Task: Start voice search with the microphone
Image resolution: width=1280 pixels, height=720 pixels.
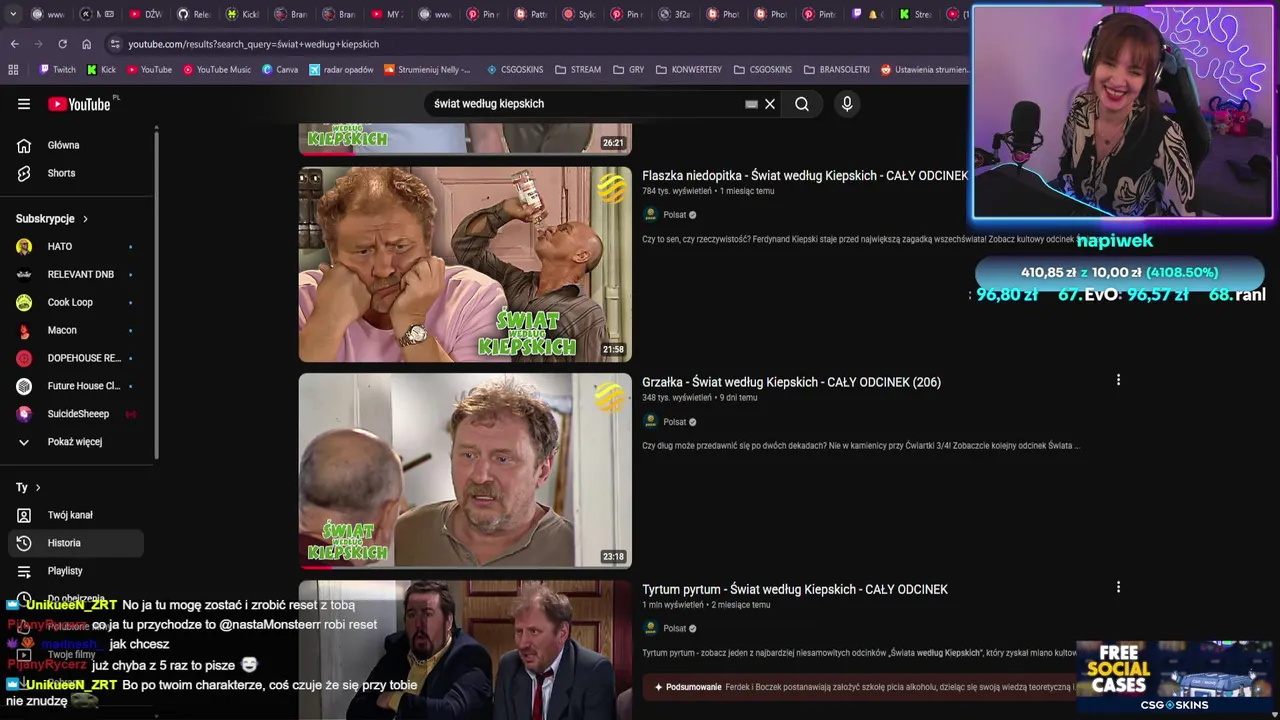Action: pyautogui.click(x=847, y=104)
